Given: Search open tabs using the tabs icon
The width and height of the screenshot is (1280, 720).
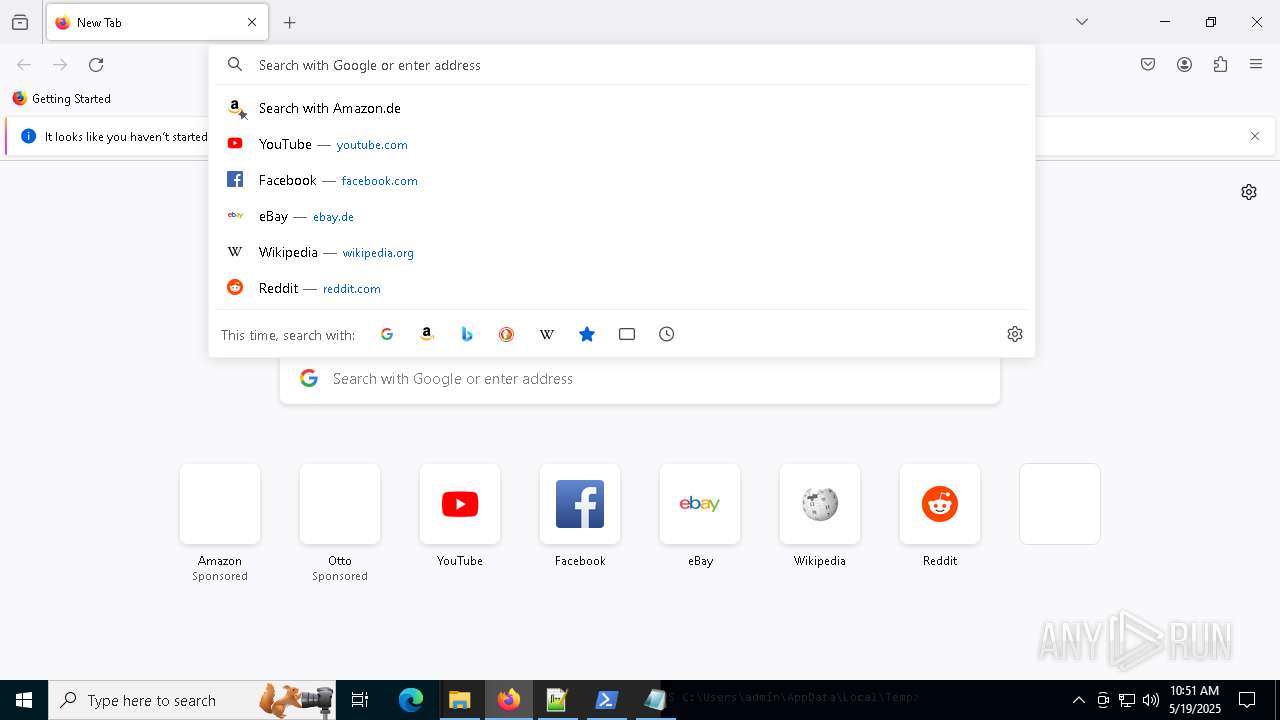Looking at the screenshot, I should [627, 334].
